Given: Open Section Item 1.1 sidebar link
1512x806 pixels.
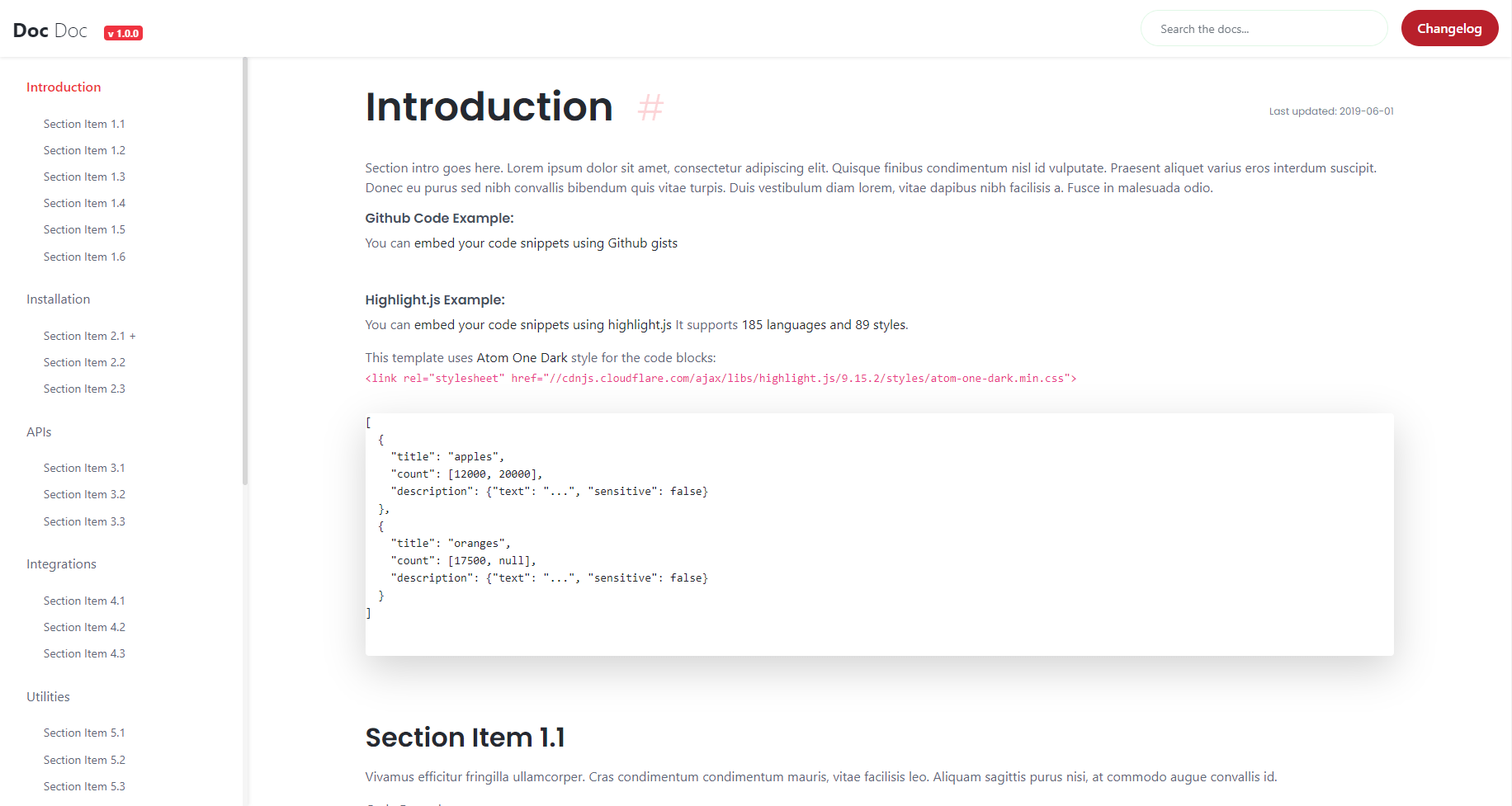Looking at the screenshot, I should point(84,124).
